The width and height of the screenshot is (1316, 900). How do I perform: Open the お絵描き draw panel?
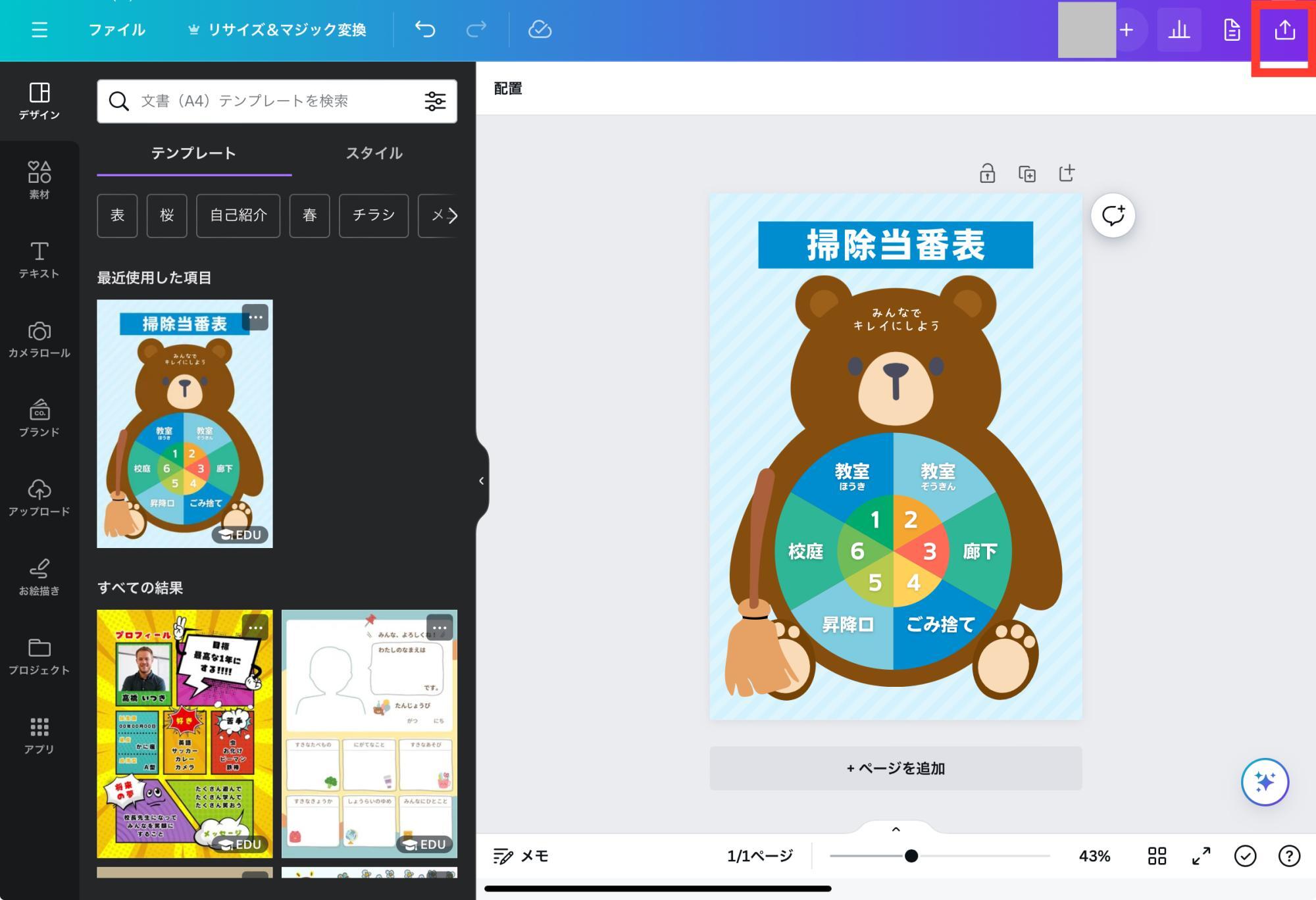coord(39,577)
